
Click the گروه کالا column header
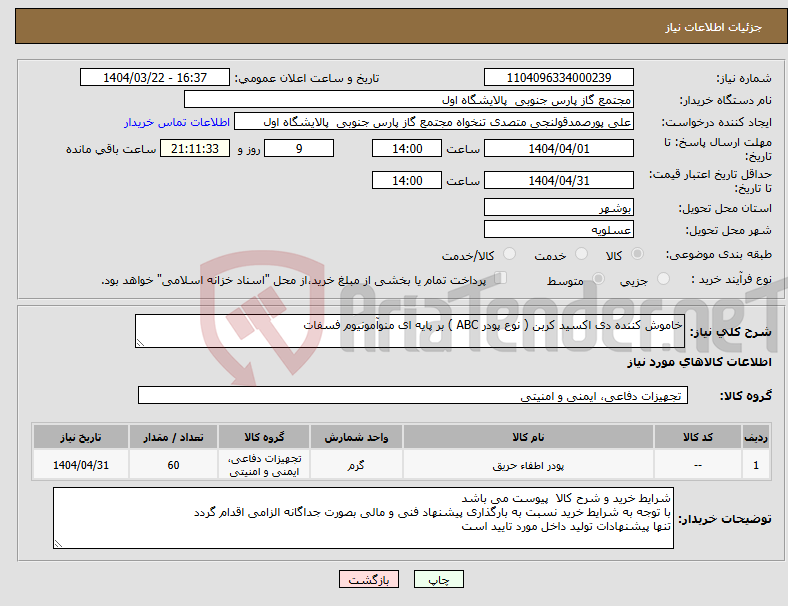tap(264, 437)
